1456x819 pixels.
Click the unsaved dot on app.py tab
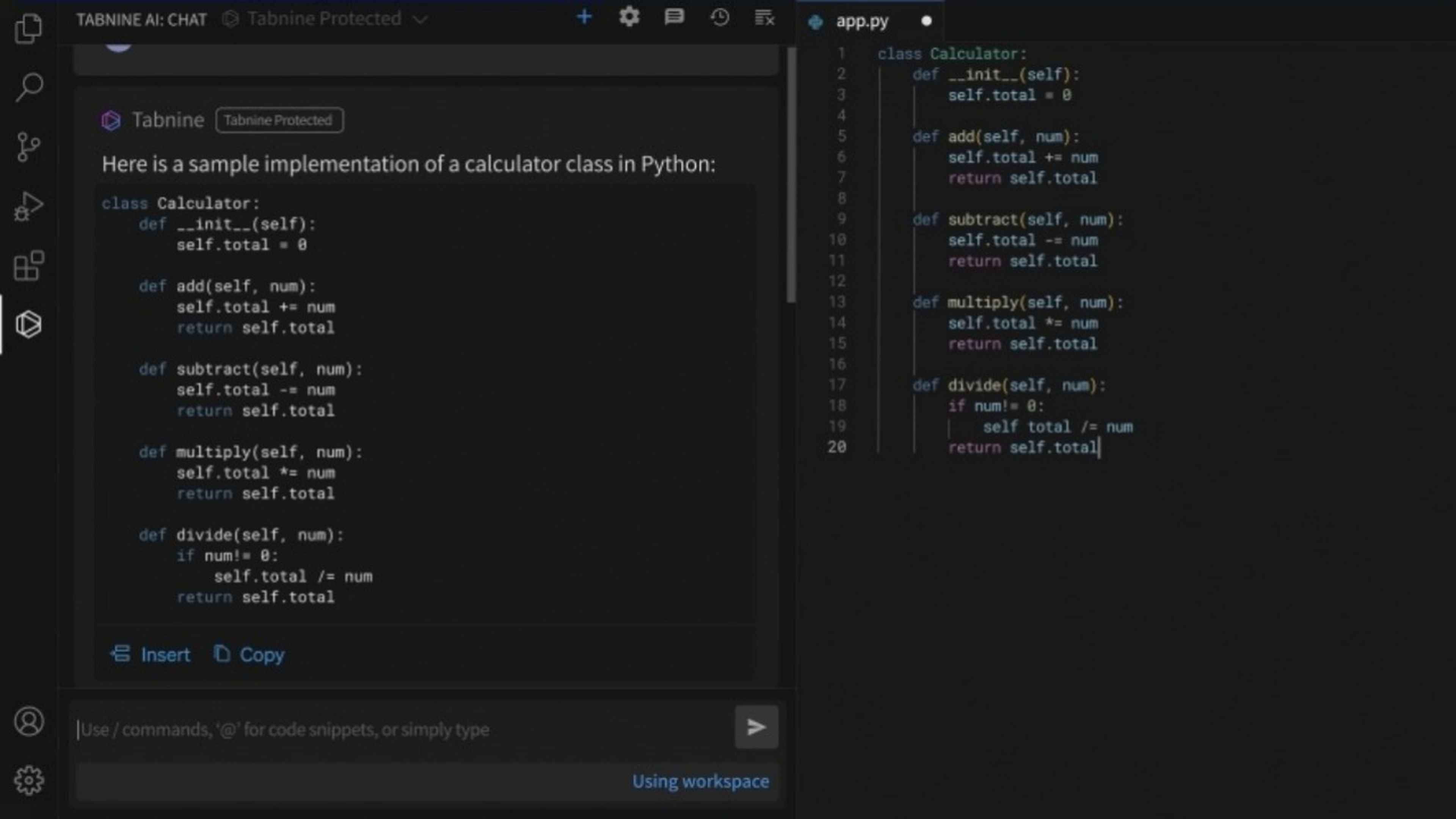[926, 22]
